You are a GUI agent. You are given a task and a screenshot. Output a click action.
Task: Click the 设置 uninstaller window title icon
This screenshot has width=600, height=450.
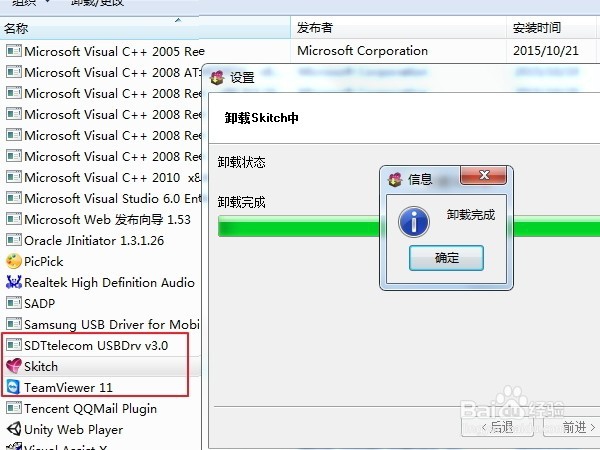pyautogui.click(x=217, y=78)
